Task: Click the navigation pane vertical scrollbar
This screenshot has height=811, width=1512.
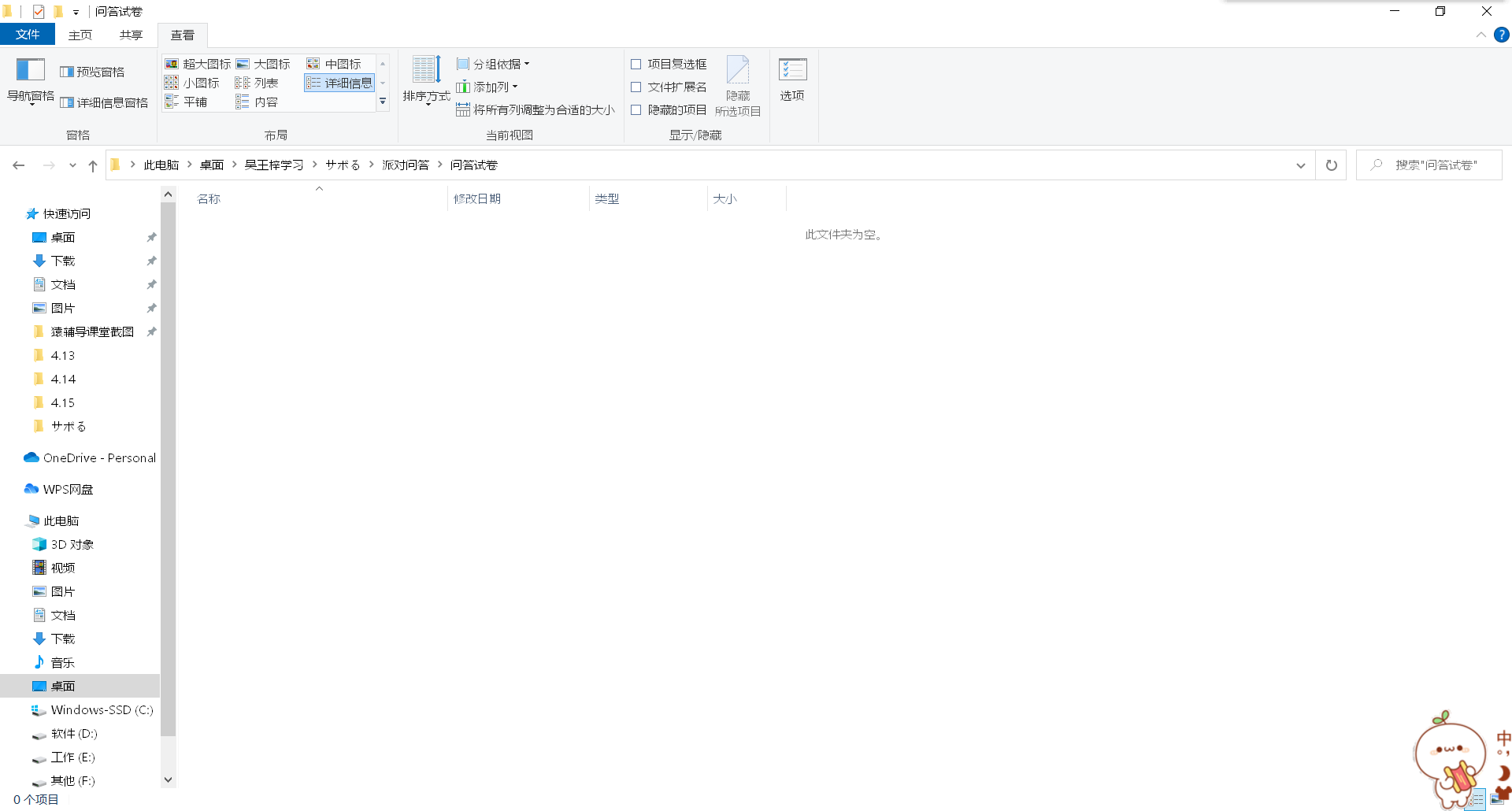Action: (x=168, y=472)
